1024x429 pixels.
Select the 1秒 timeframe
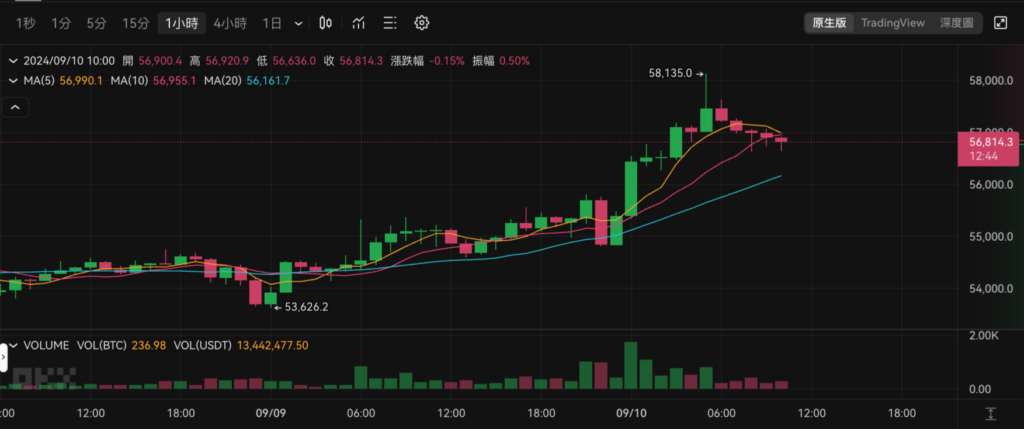pos(25,24)
